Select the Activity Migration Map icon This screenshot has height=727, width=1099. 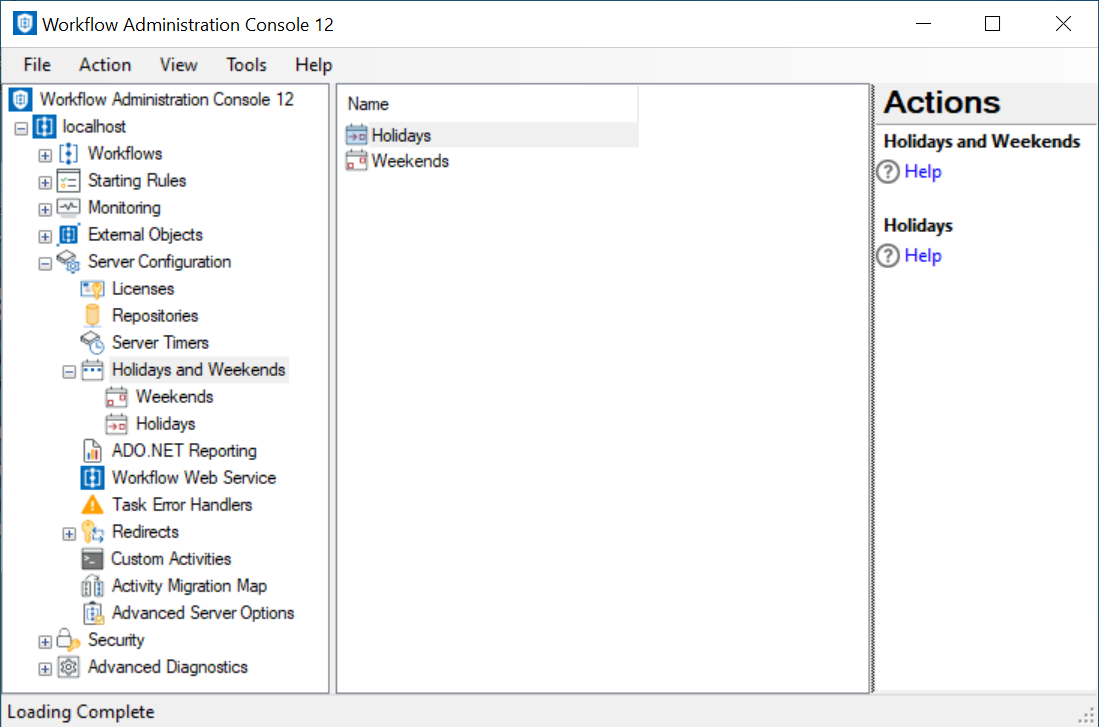tap(93, 586)
